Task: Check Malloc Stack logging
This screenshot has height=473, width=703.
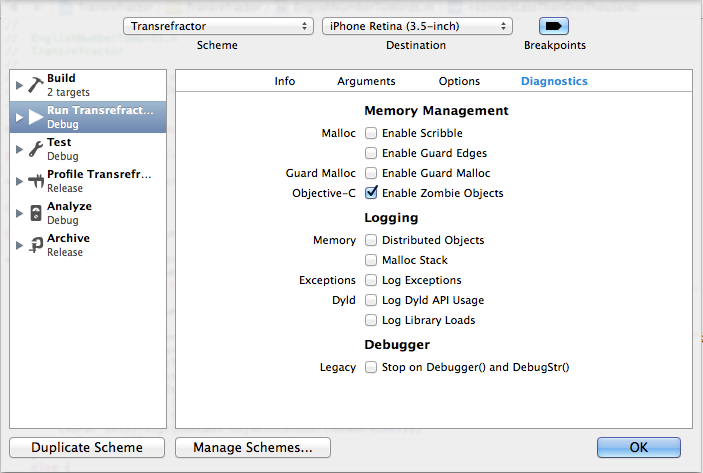Action: click(371, 260)
